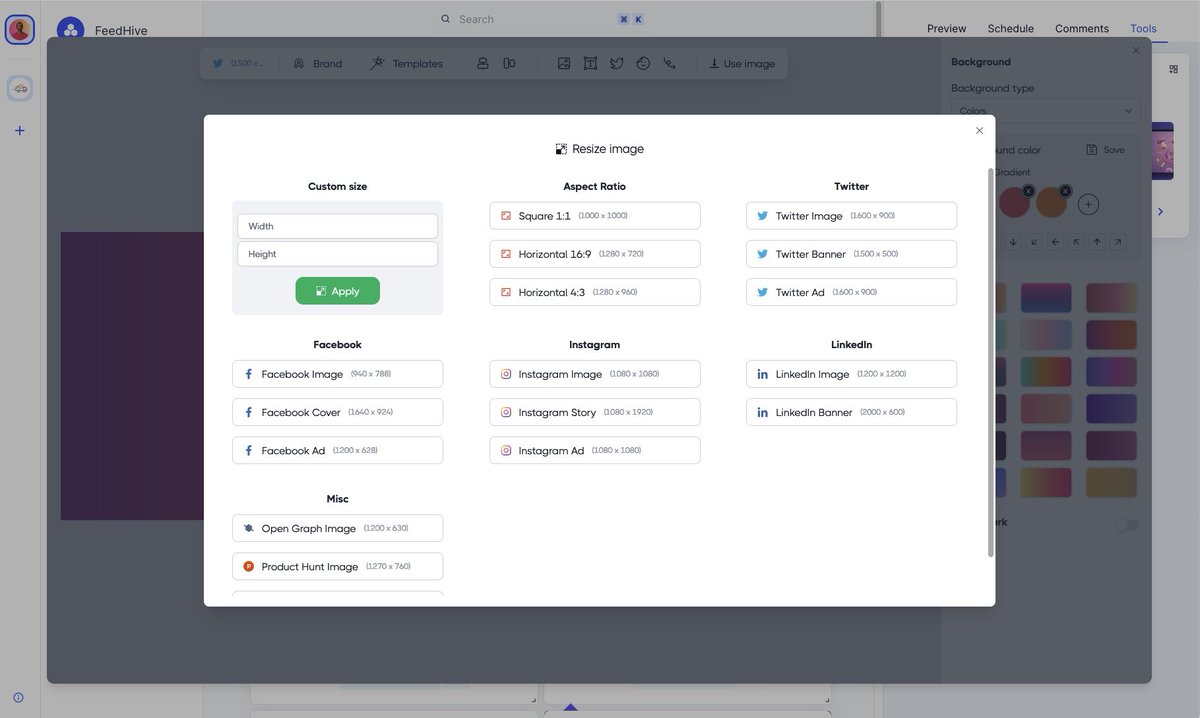The width and height of the screenshot is (1200, 718).
Task: Set gradient direction to up-right arrow
Action: tap(1118, 242)
